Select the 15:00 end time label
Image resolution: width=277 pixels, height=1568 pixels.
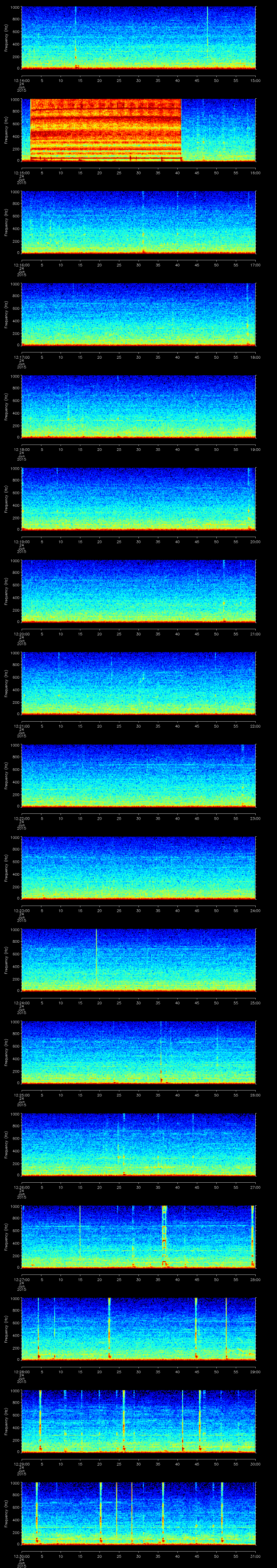pyautogui.click(x=256, y=80)
